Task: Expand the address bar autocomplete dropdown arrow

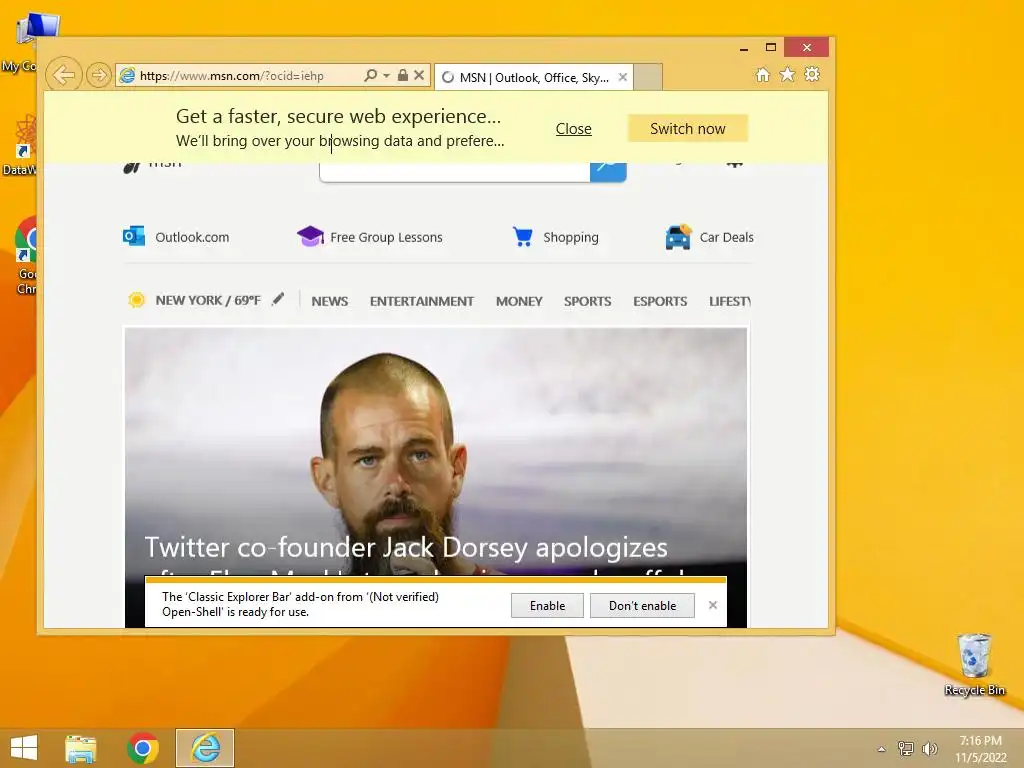Action: (386, 76)
